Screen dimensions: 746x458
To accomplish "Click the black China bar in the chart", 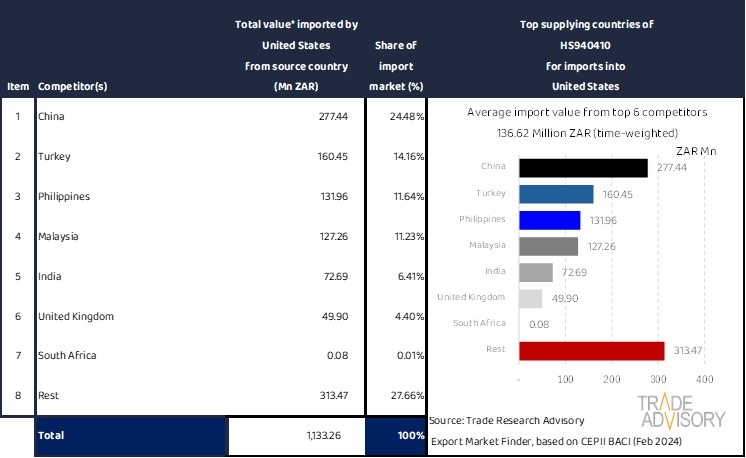I will pyautogui.click(x=583, y=168).
